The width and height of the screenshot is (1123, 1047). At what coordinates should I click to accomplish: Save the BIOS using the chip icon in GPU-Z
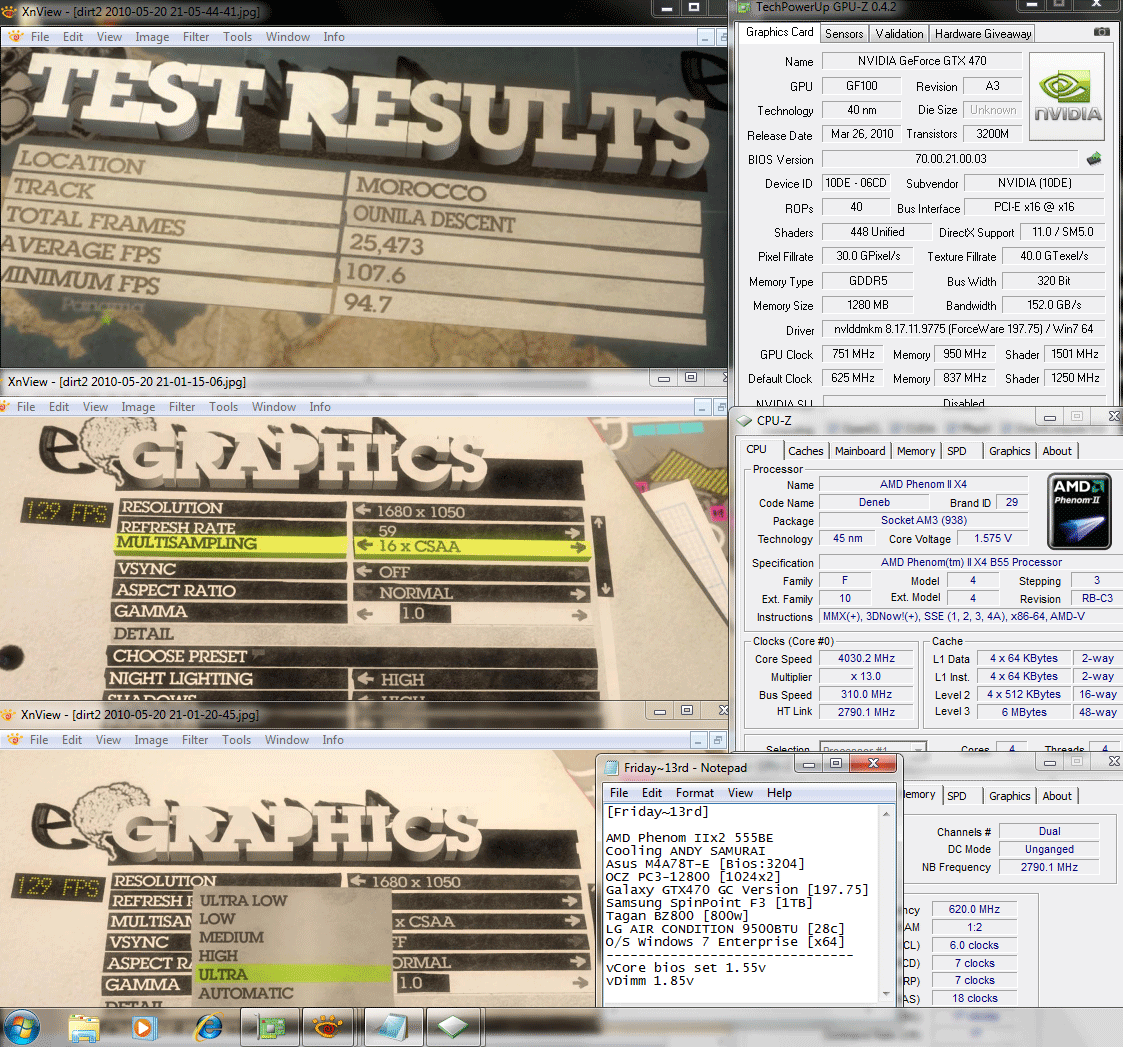click(x=1094, y=158)
